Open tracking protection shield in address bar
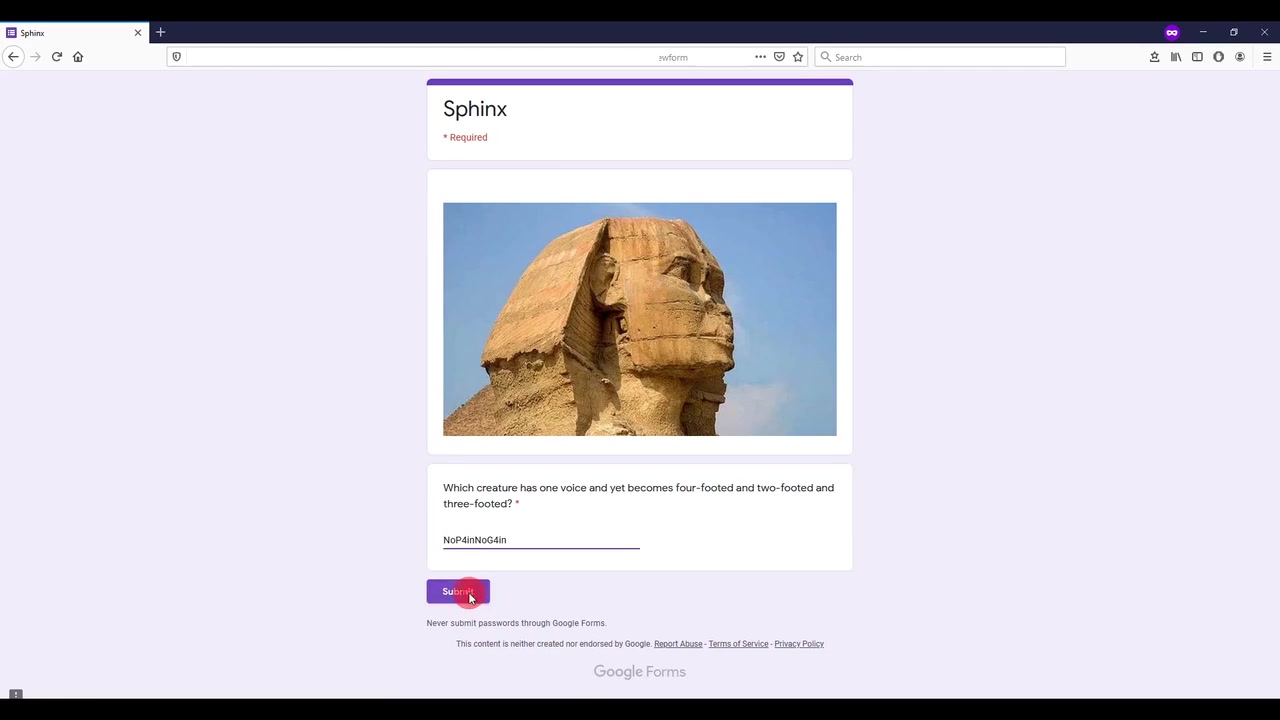The image size is (1280, 720). 177,57
